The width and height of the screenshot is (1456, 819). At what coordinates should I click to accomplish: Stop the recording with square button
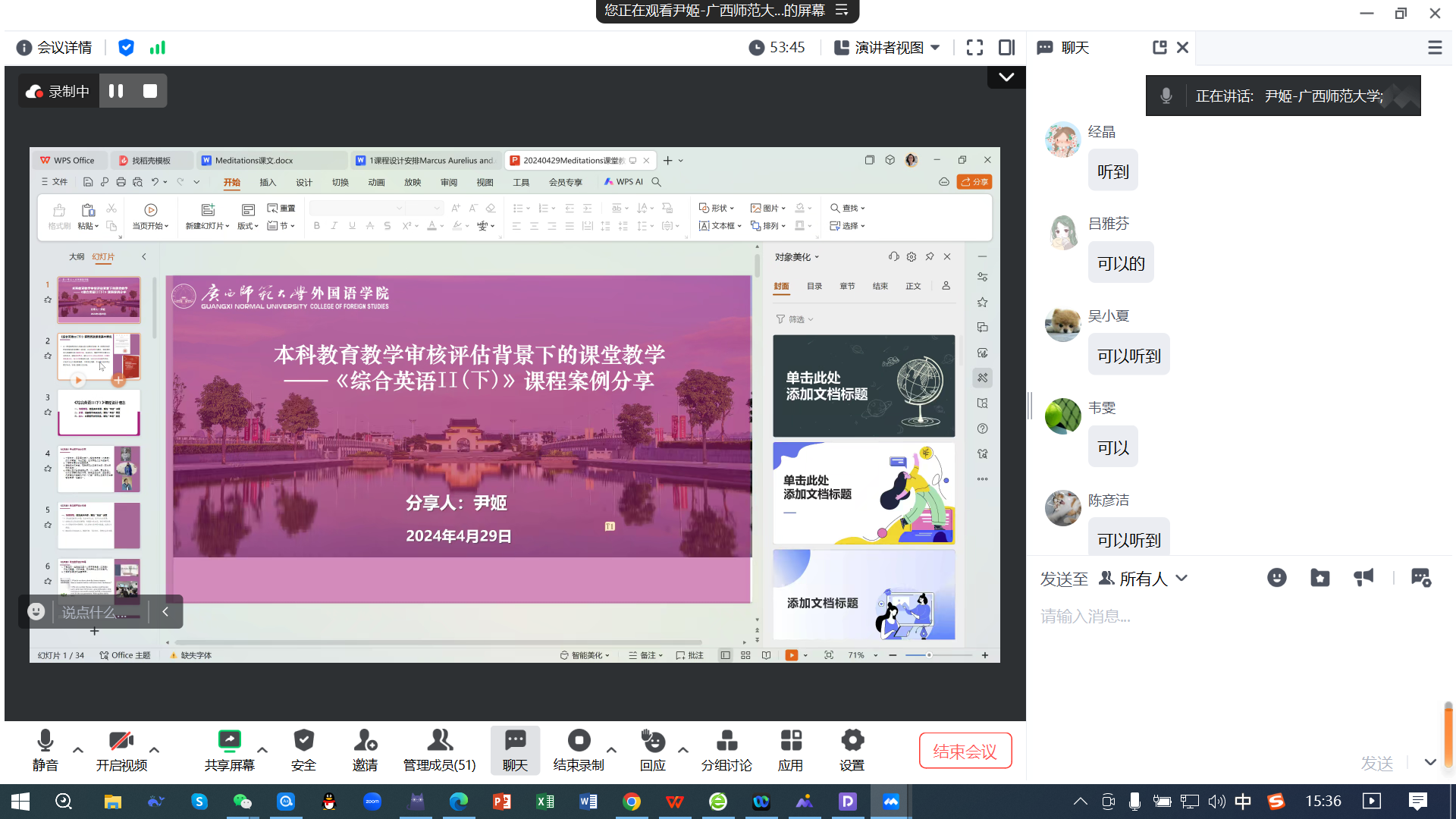tap(150, 91)
